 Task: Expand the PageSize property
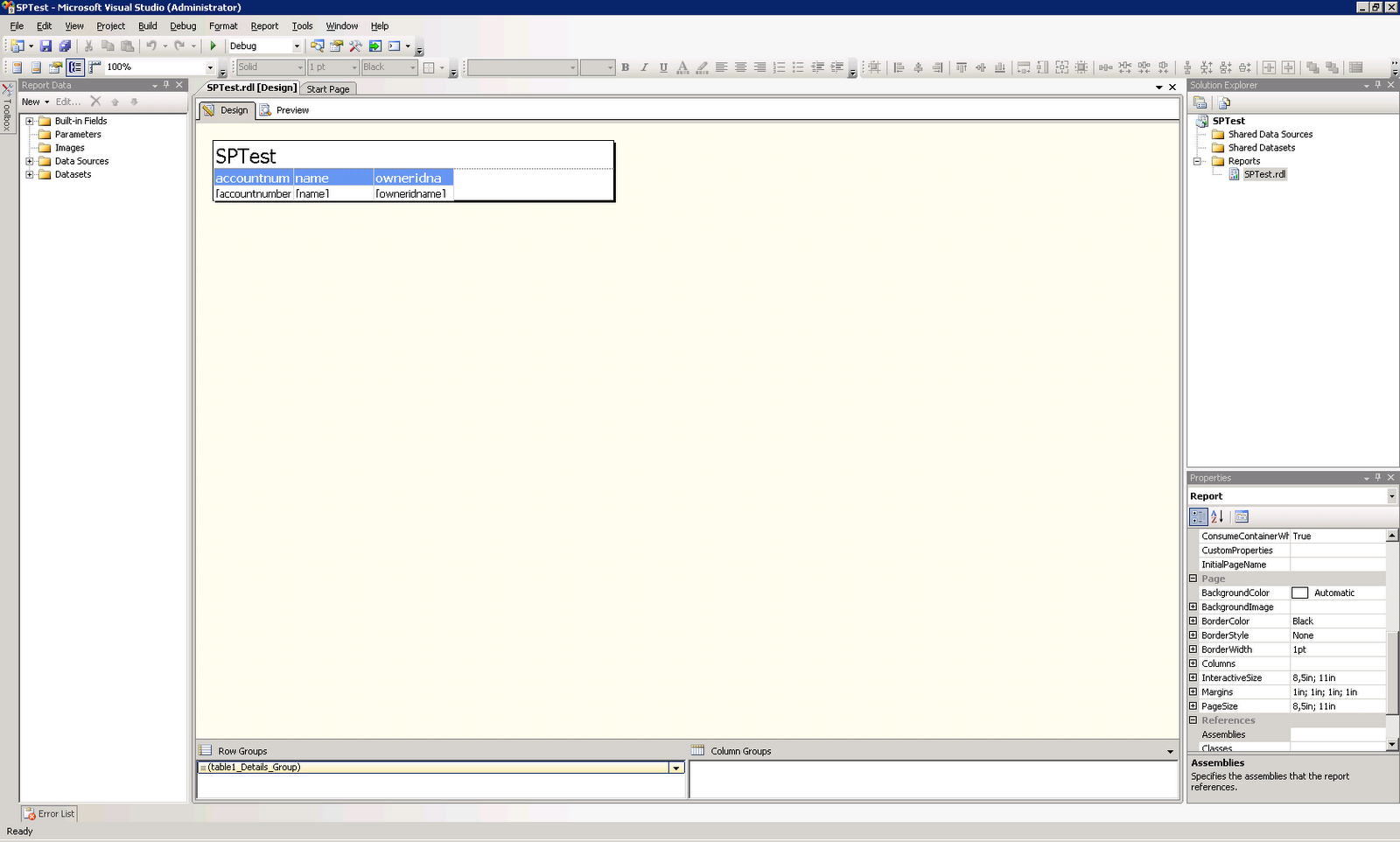[1193, 705]
